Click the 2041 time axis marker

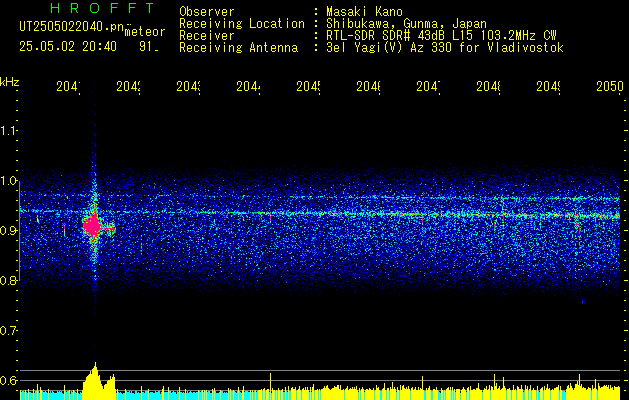click(x=69, y=87)
